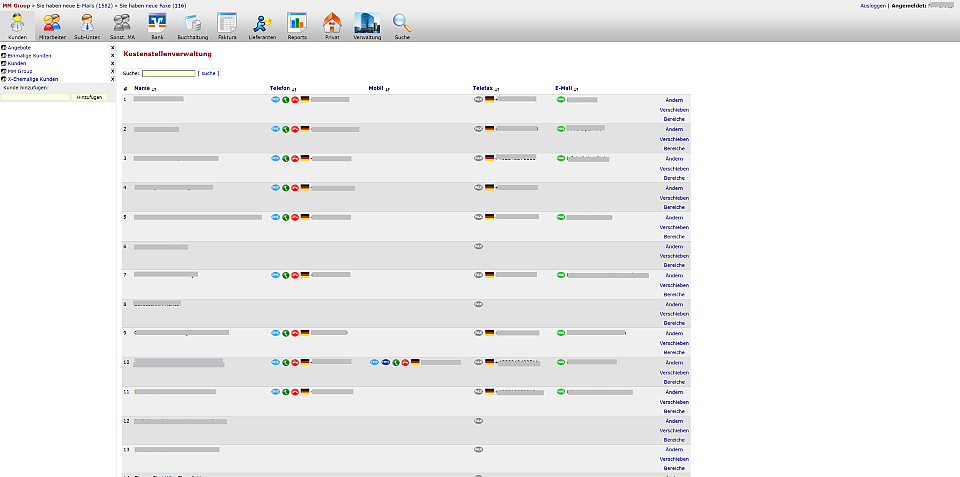Sort the table by Name column
Viewport: 960px width, 477px height.
coord(141,88)
